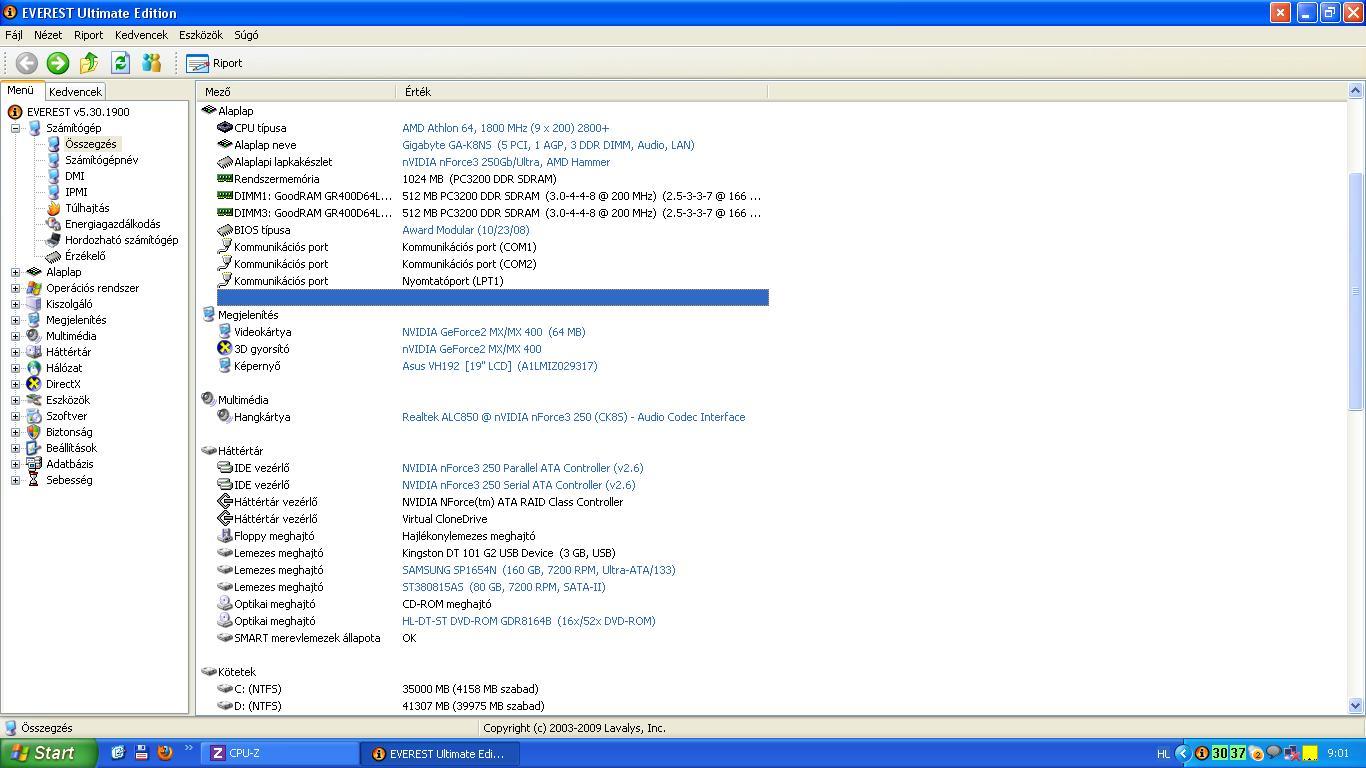This screenshot has width=1366, height=768.
Task: Expand the DirectX tree node
Action: click(x=15, y=384)
